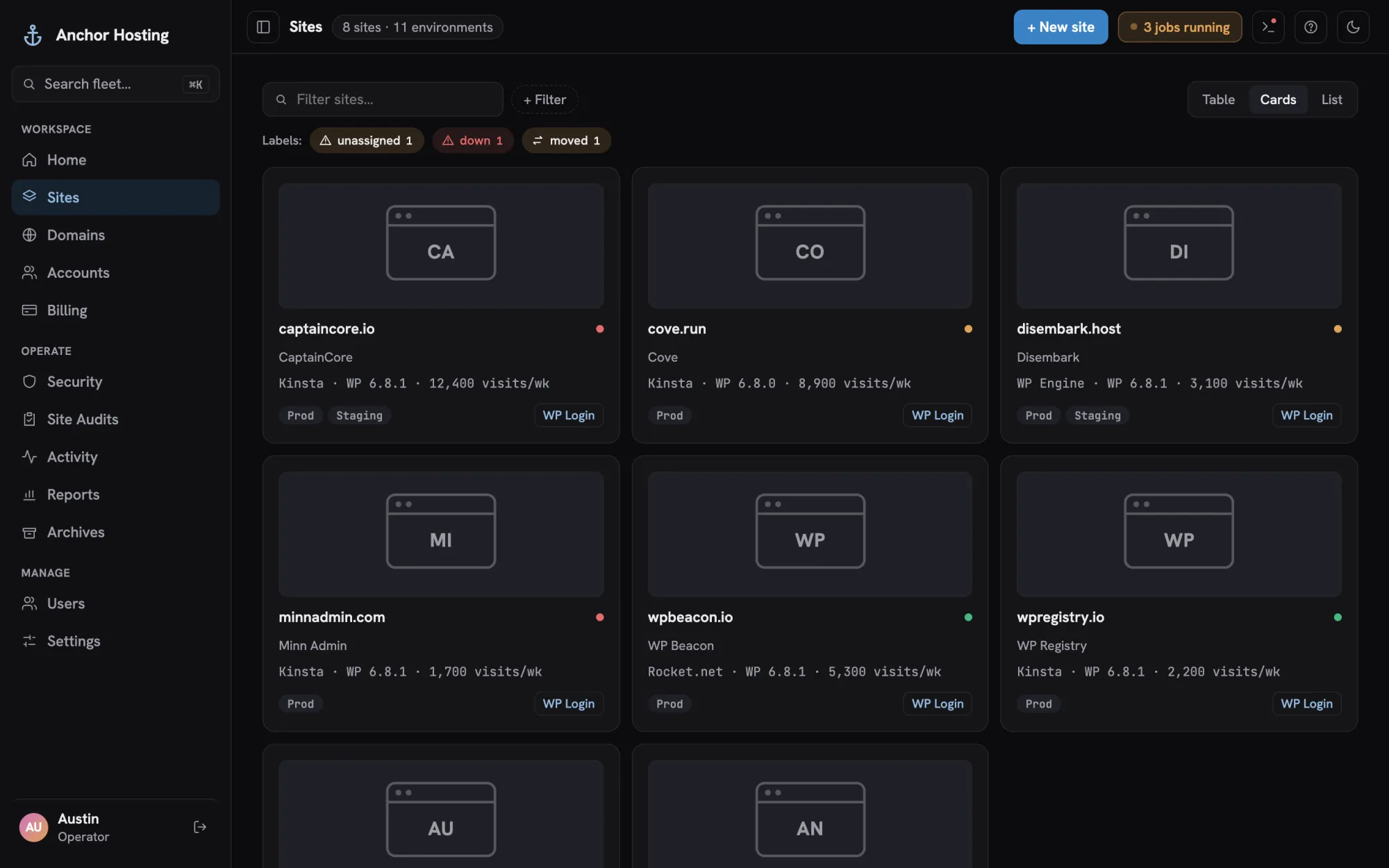Click the Anchor Hosting anchor logo
This screenshot has height=868, width=1389.
[x=33, y=35]
